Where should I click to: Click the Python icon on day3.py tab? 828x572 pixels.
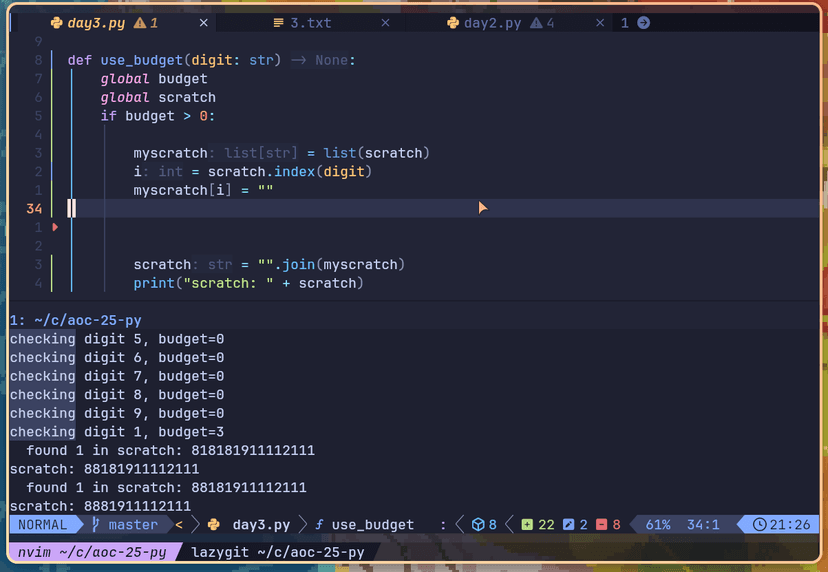[55, 23]
